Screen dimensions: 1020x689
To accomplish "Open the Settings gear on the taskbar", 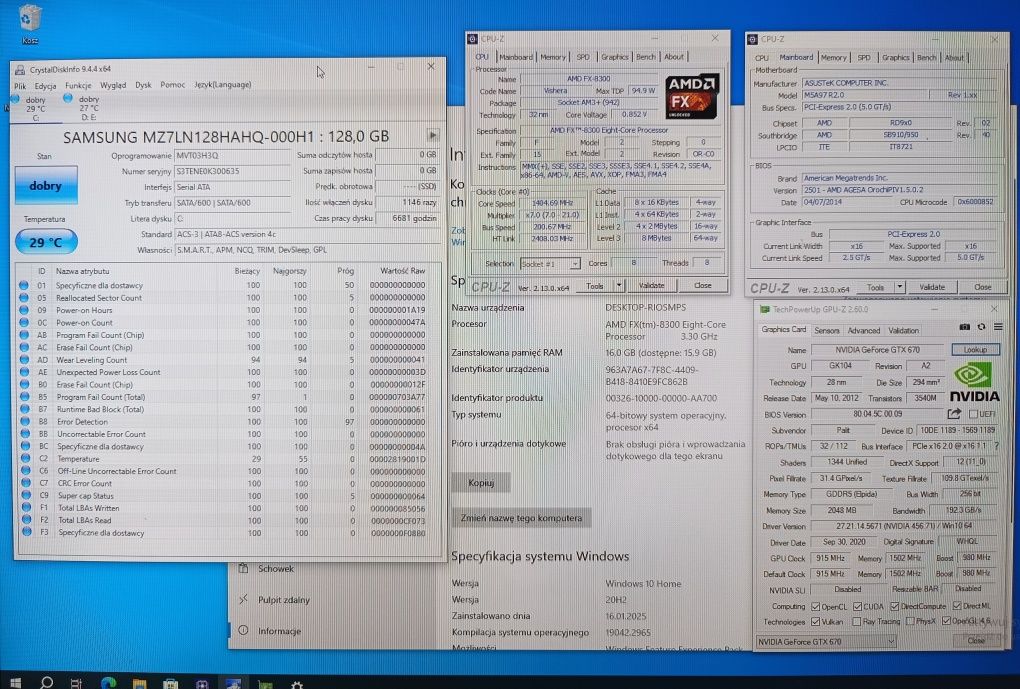I will [x=297, y=684].
